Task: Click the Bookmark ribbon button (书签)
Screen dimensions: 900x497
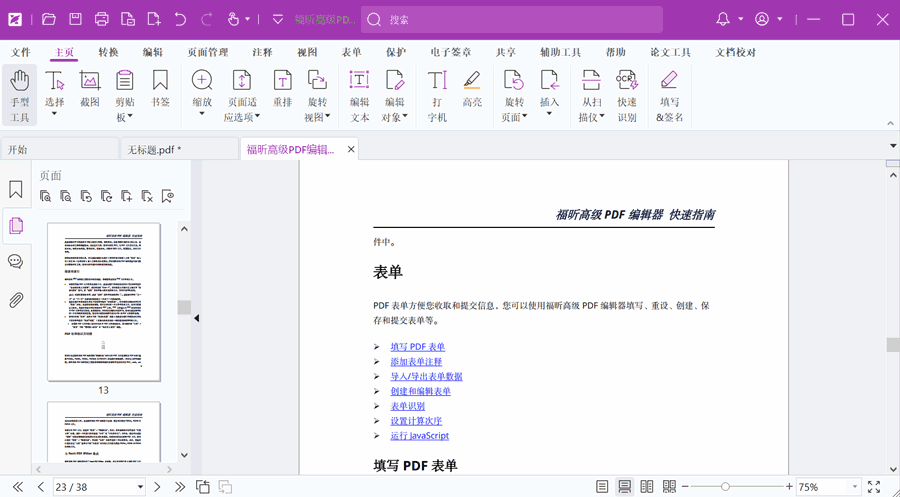Action: tap(160, 89)
